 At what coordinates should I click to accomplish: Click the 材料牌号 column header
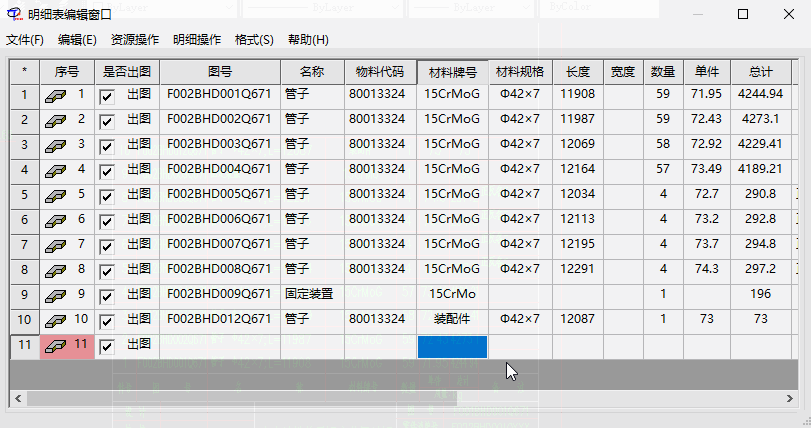453,72
